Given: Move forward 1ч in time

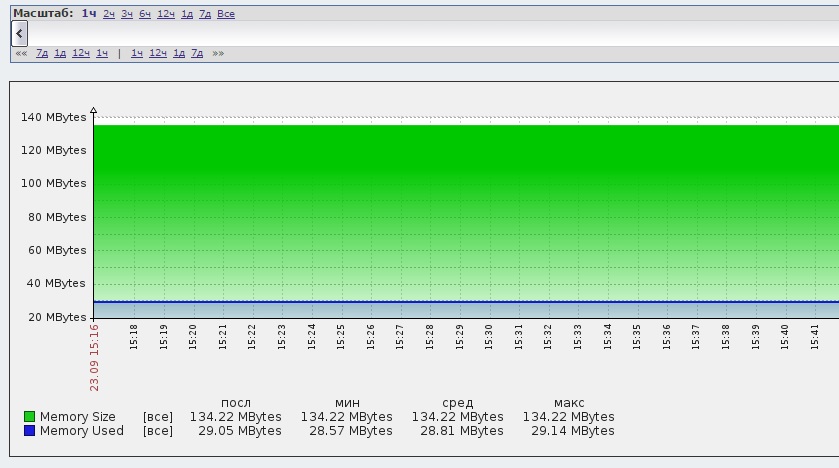Looking at the screenshot, I should pos(137,53).
